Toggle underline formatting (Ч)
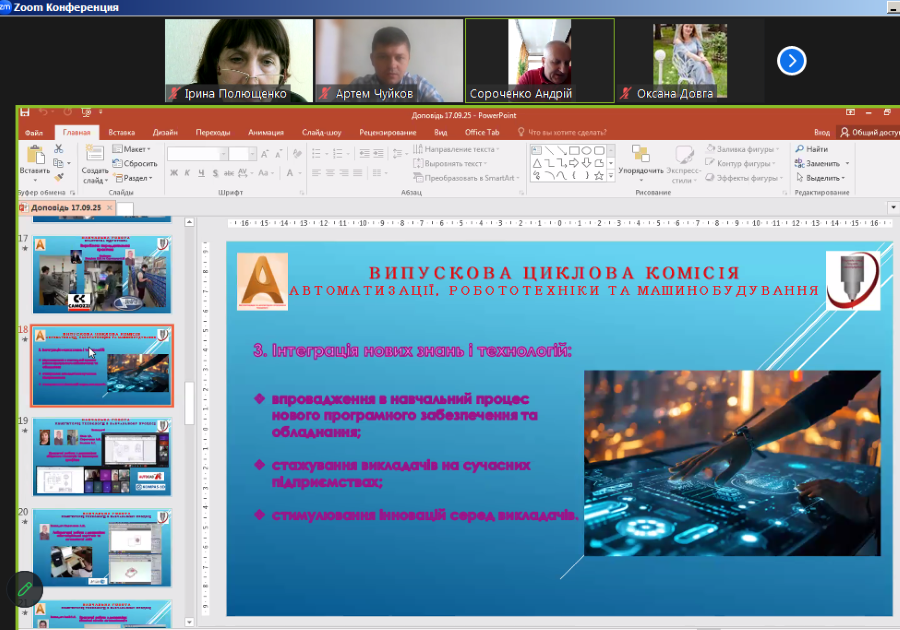This screenshot has width=900, height=630. click(201, 173)
